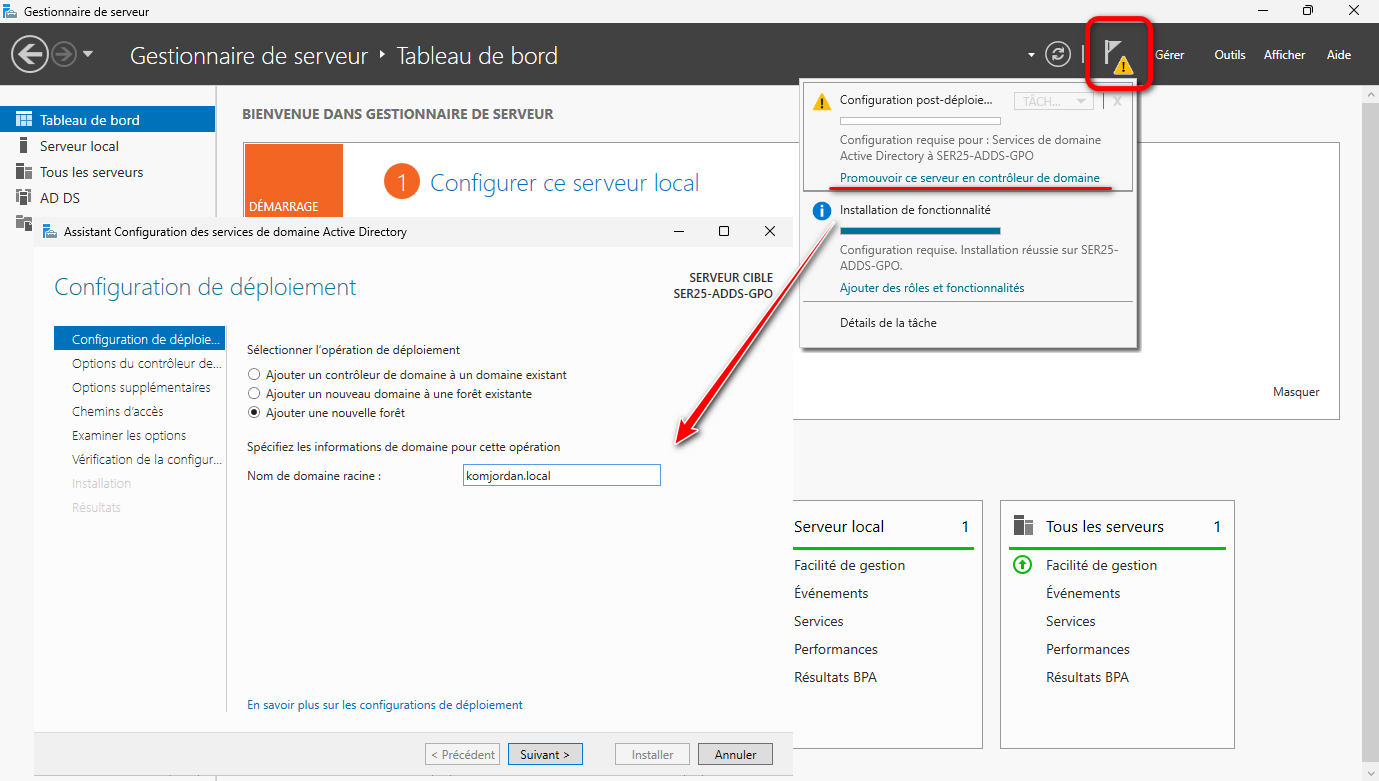The image size is (1379, 781).
Task: Minimize the AD DS wizard window
Action: 679,231
